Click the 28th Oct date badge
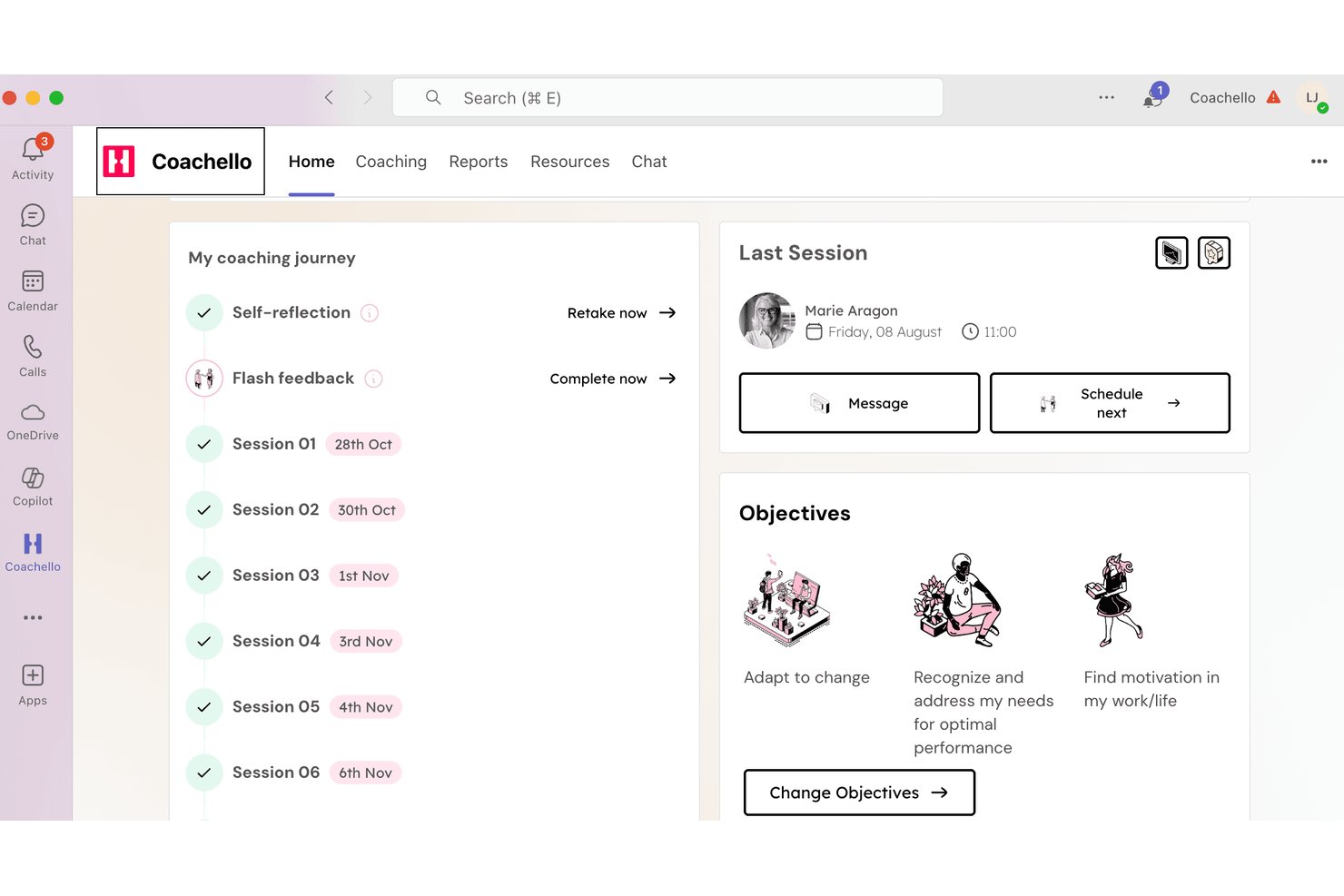 coord(363,444)
